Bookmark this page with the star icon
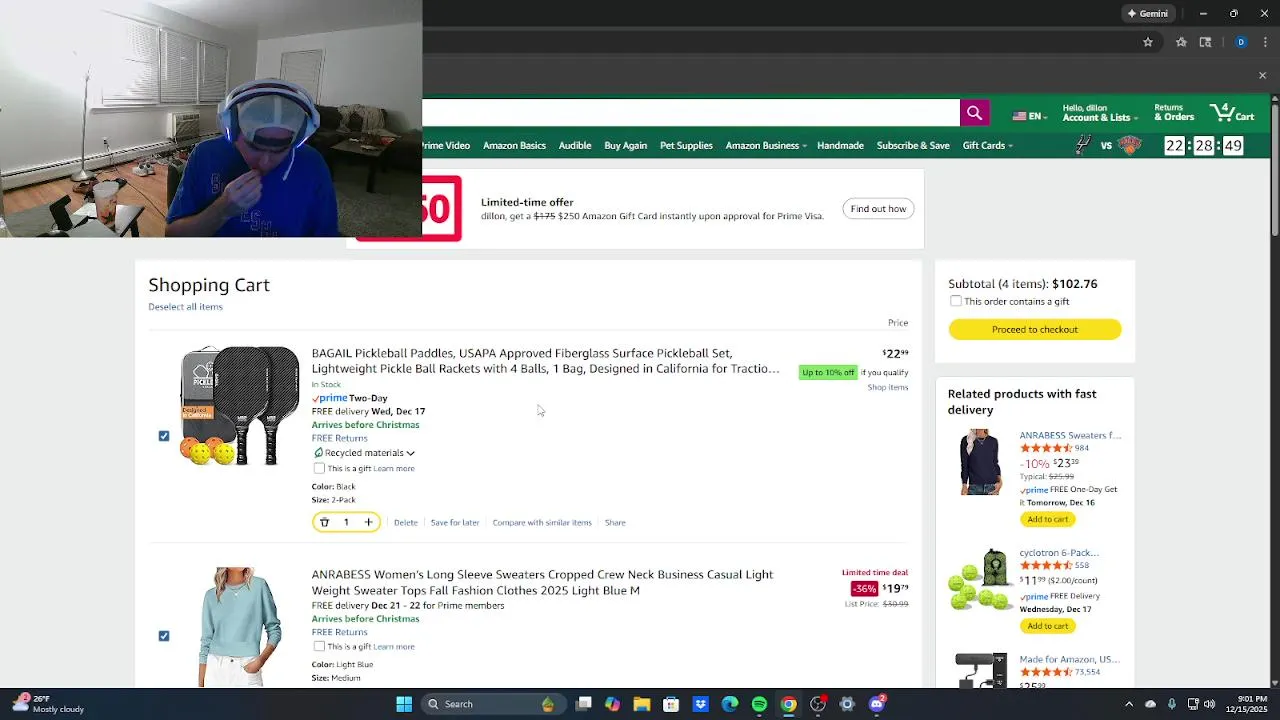 tap(1148, 42)
